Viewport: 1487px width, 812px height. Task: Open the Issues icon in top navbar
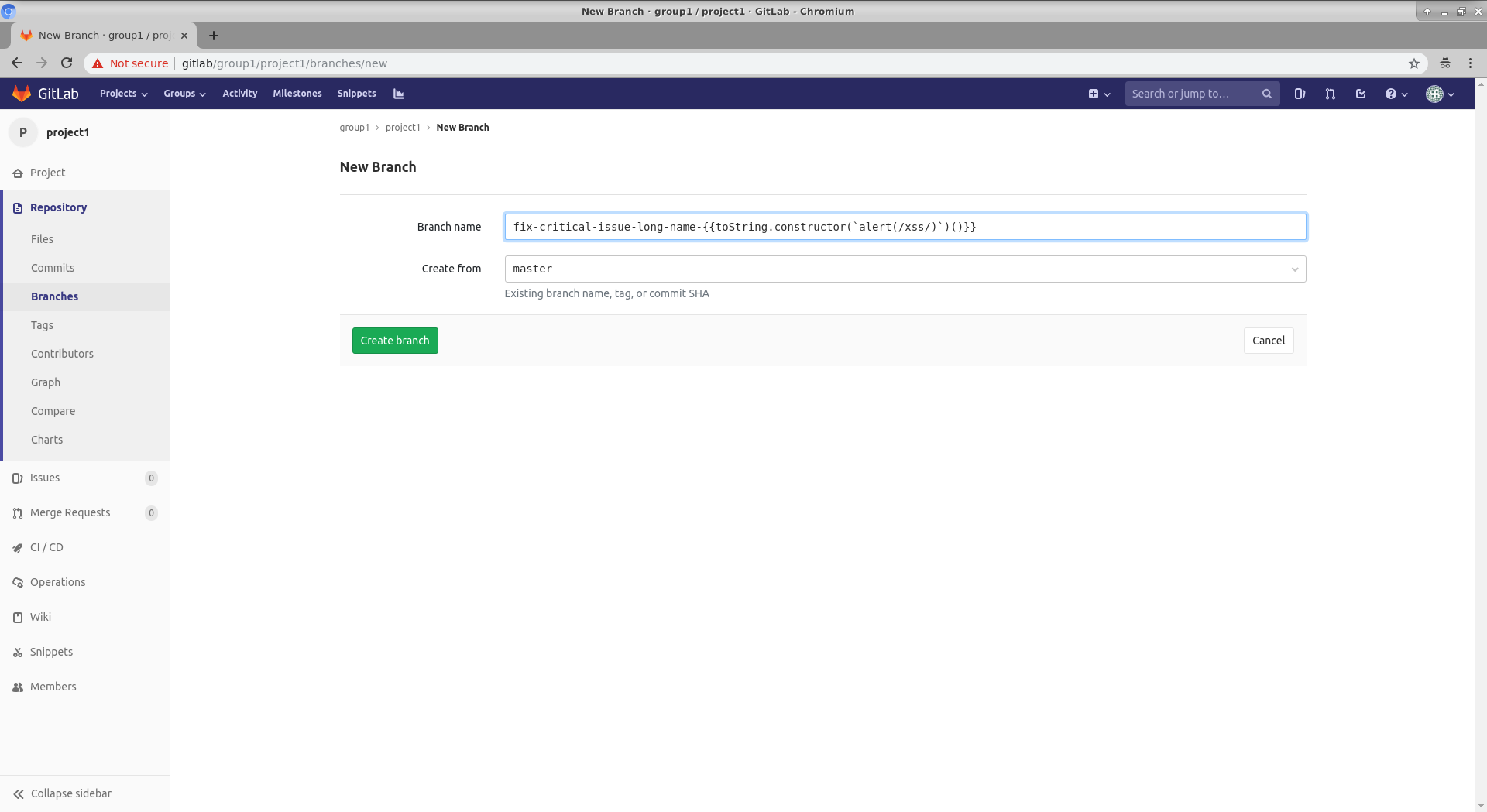pyautogui.click(x=1300, y=94)
